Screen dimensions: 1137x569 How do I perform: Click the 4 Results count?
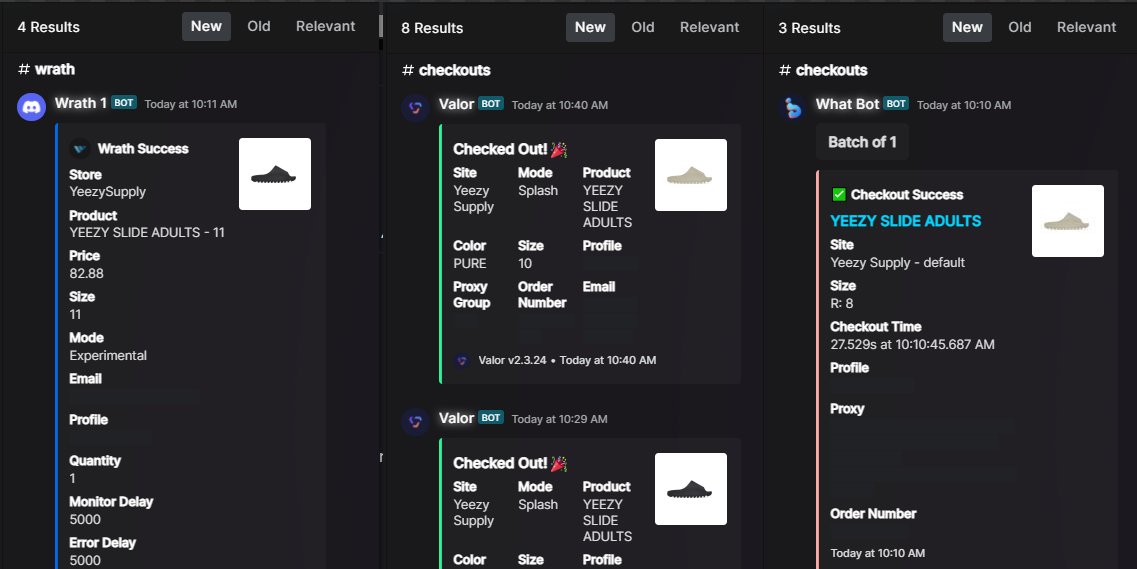click(x=49, y=27)
